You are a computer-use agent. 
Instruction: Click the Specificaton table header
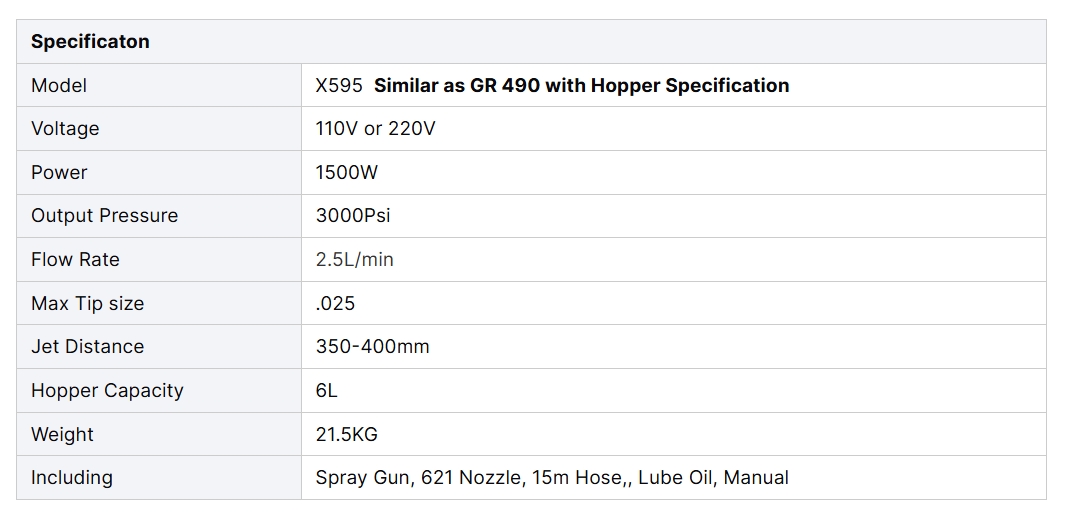(x=90, y=42)
